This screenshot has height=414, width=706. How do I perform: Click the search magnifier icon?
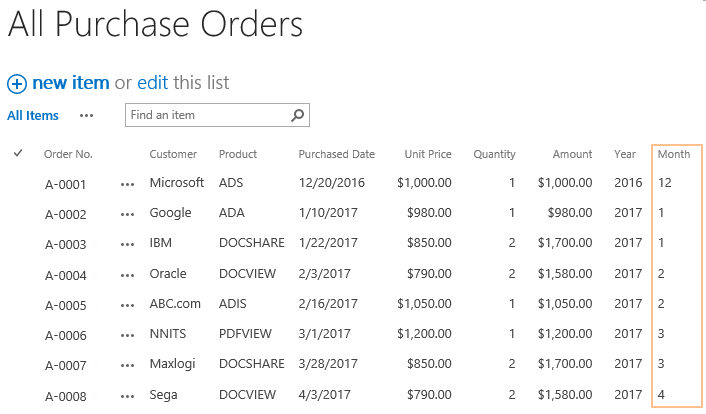297,115
